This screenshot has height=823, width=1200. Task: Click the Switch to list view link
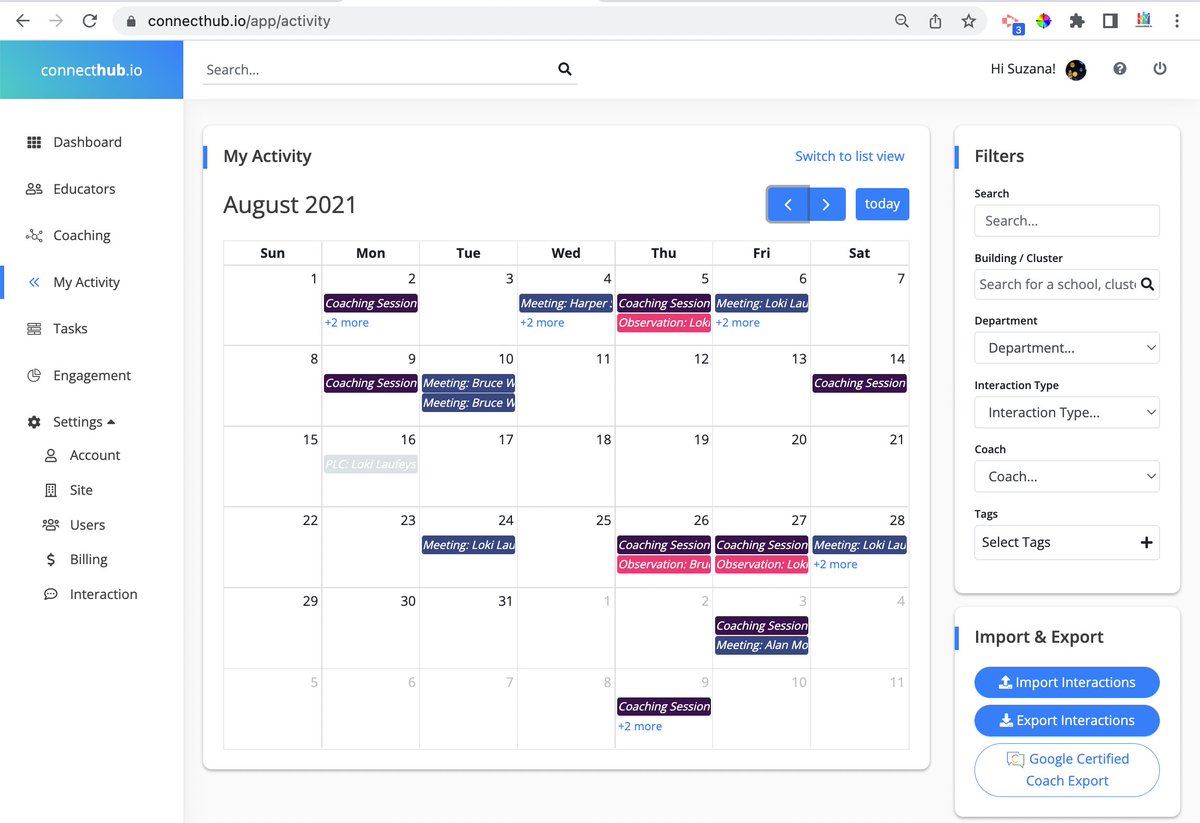coord(849,156)
